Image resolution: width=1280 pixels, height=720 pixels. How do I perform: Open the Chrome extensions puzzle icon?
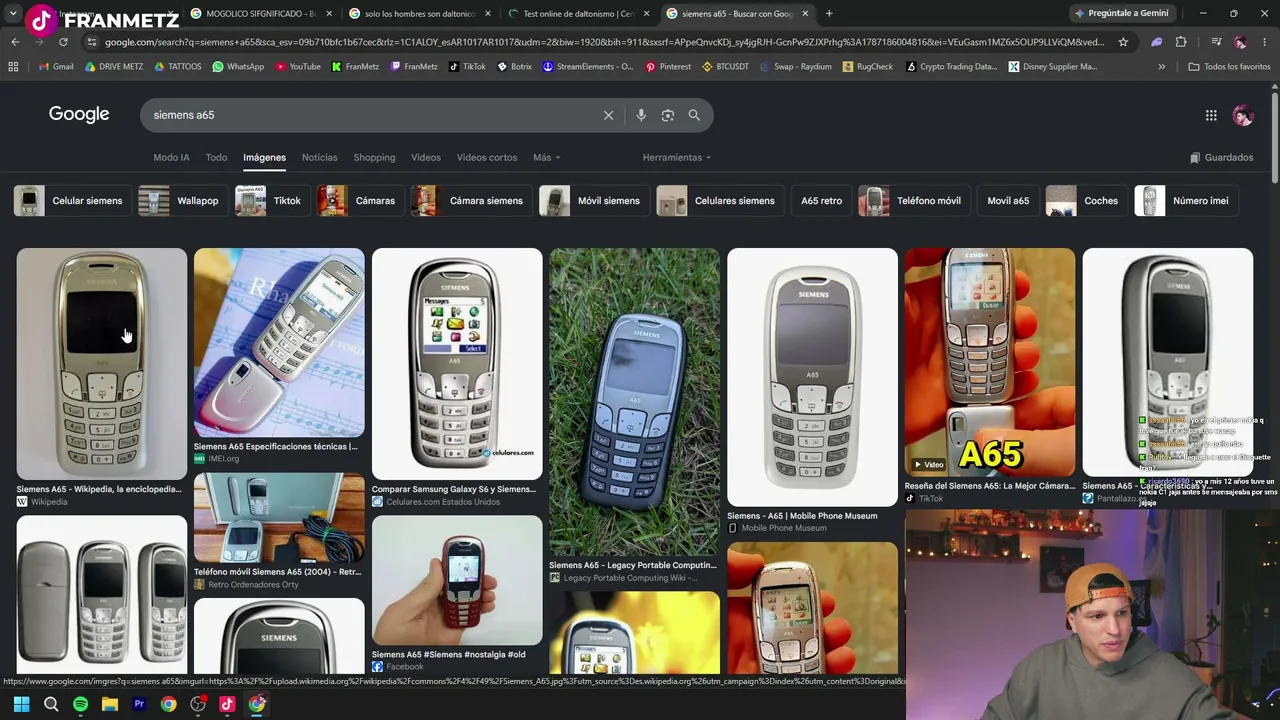click(x=1181, y=42)
